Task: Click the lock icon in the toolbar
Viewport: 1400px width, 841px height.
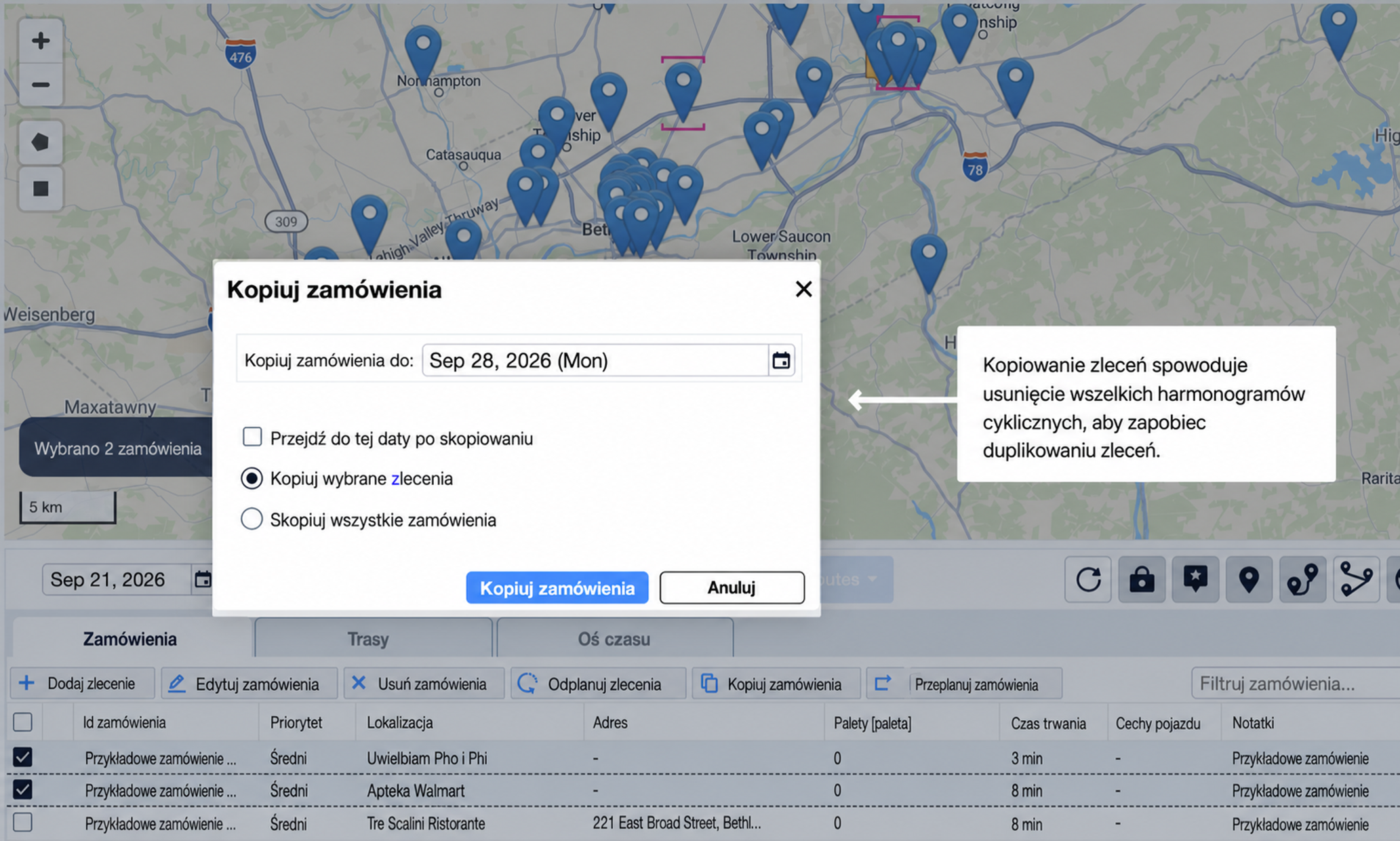Action: tap(1142, 579)
